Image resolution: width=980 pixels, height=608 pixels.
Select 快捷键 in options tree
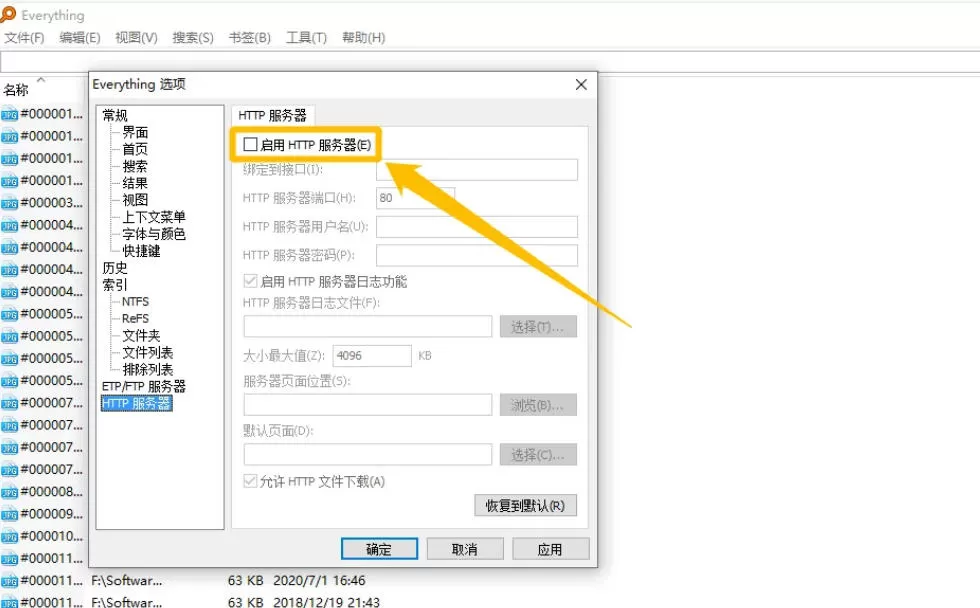point(141,251)
